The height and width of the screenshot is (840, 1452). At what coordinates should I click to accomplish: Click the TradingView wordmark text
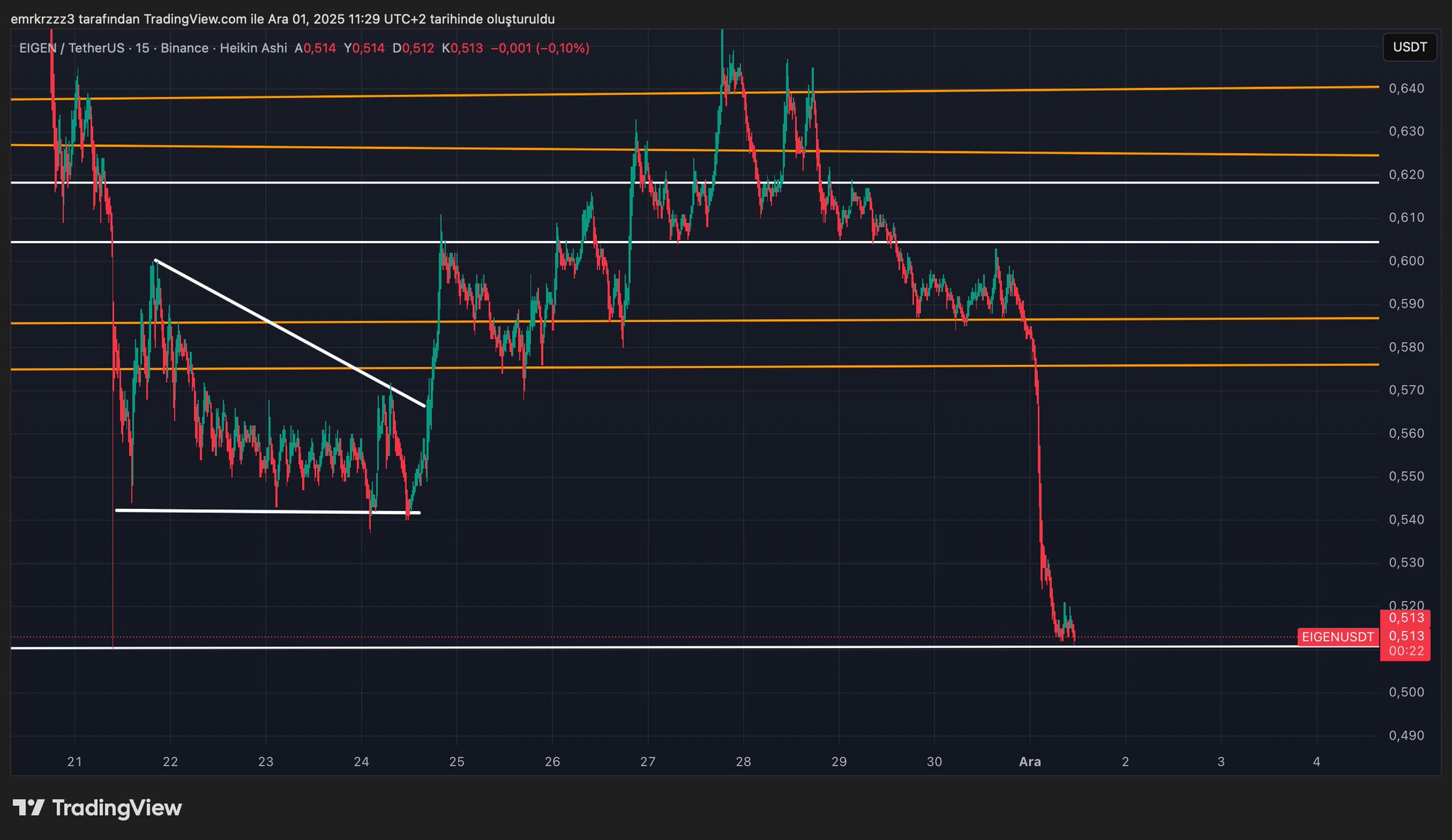click(117, 807)
